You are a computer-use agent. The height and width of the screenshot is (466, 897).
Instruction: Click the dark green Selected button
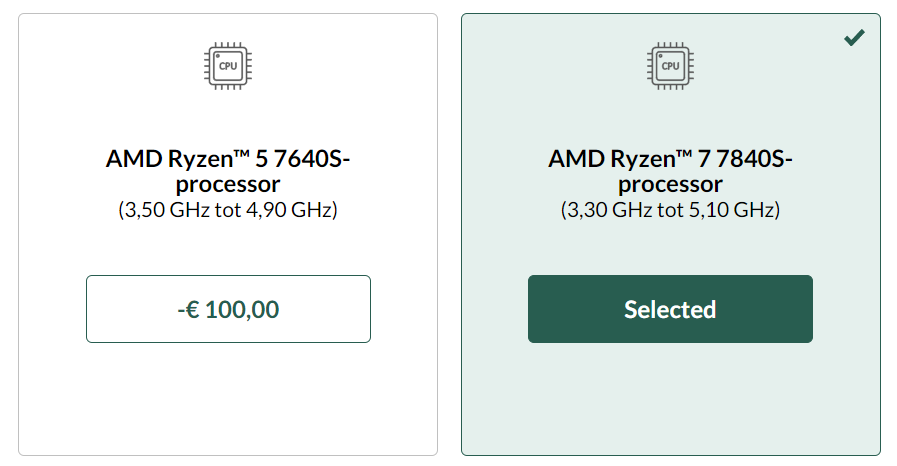pos(670,309)
